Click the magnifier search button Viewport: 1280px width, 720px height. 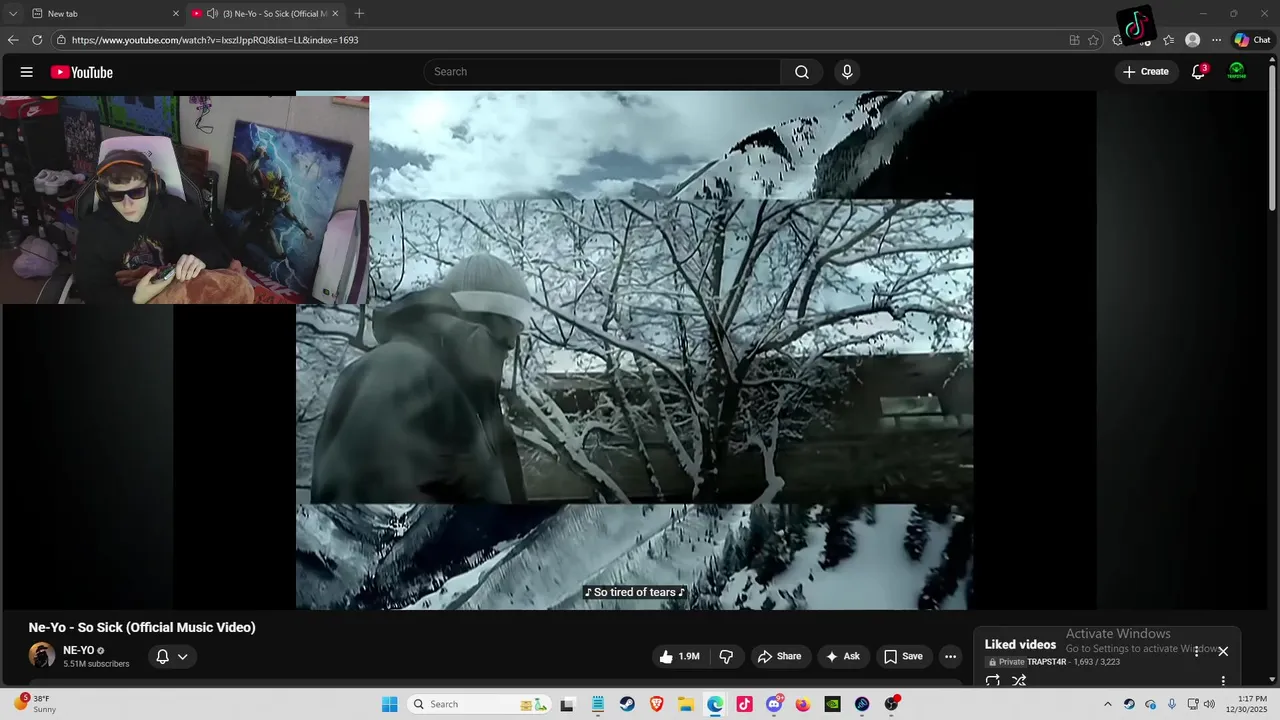coord(802,72)
